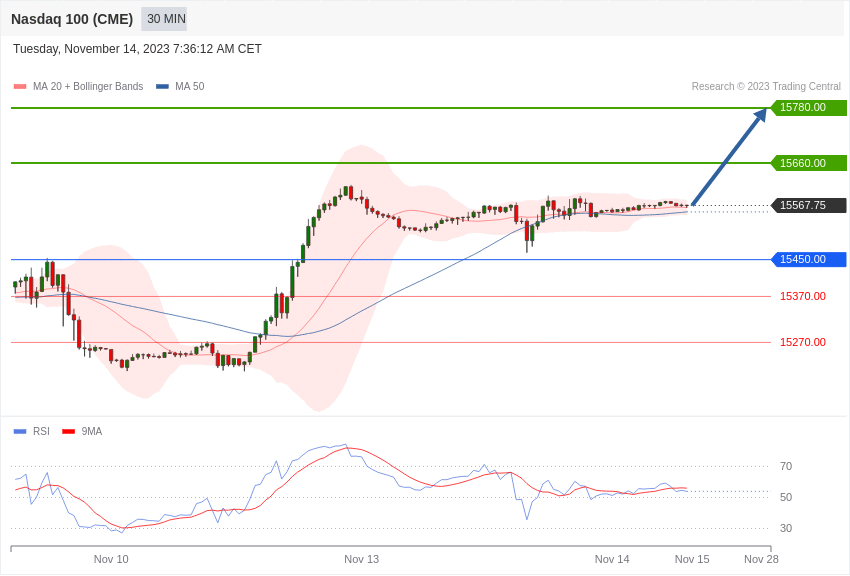Click the Nov 14 date axis label
Screen dimensions: 850x576
coord(612,559)
